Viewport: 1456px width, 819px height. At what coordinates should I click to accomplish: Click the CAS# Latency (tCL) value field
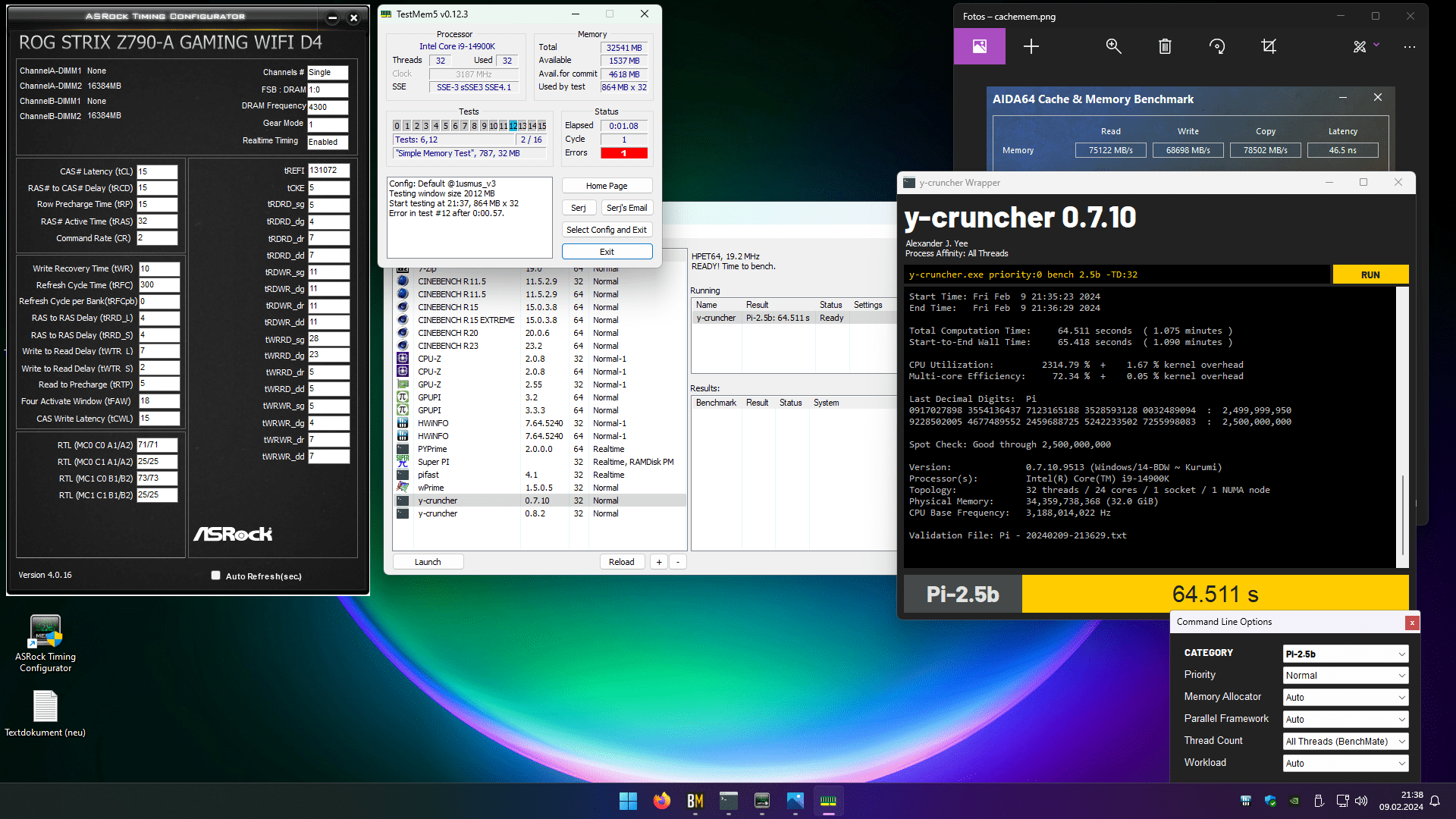tap(157, 171)
